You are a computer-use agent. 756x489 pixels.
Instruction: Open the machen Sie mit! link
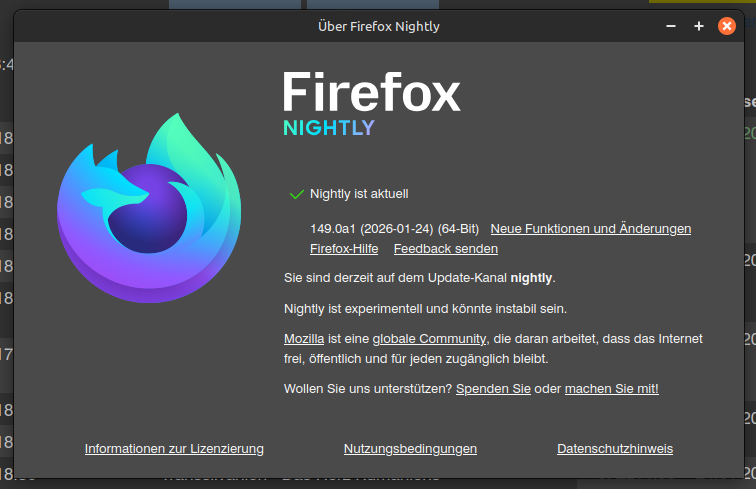click(x=611, y=389)
